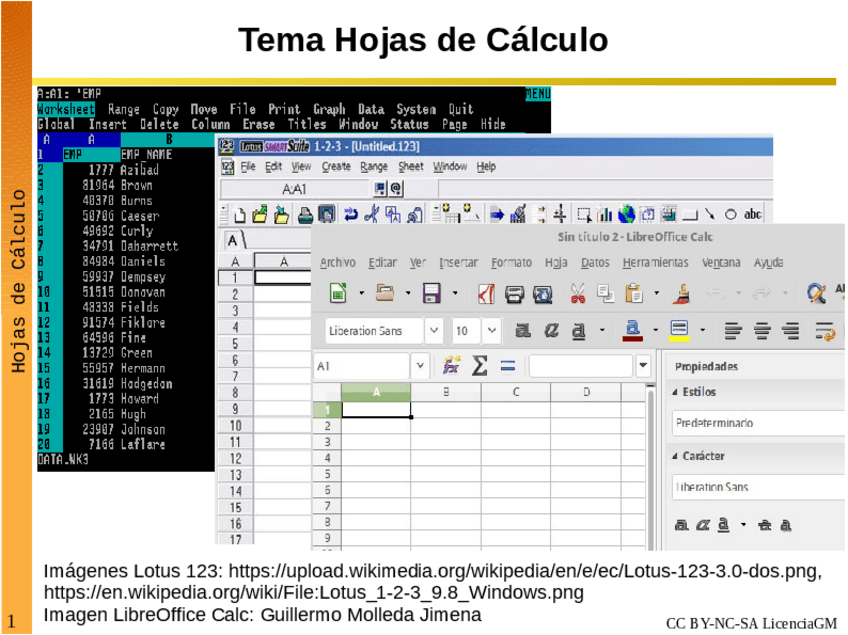Export as PDF icon in LibreOffice toolbar
848x635 pixels.
point(486,294)
